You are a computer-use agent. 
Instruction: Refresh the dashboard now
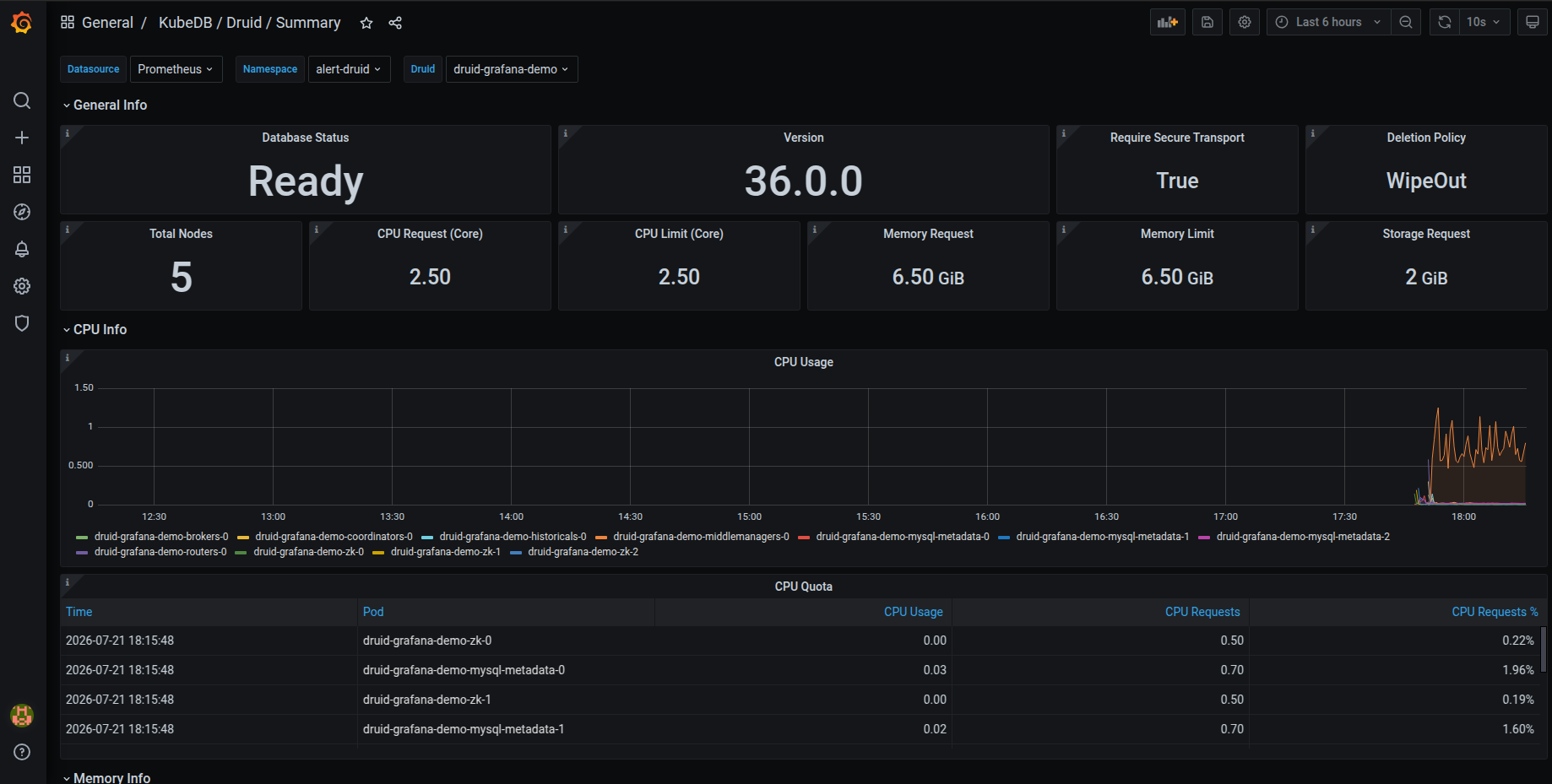1445,22
